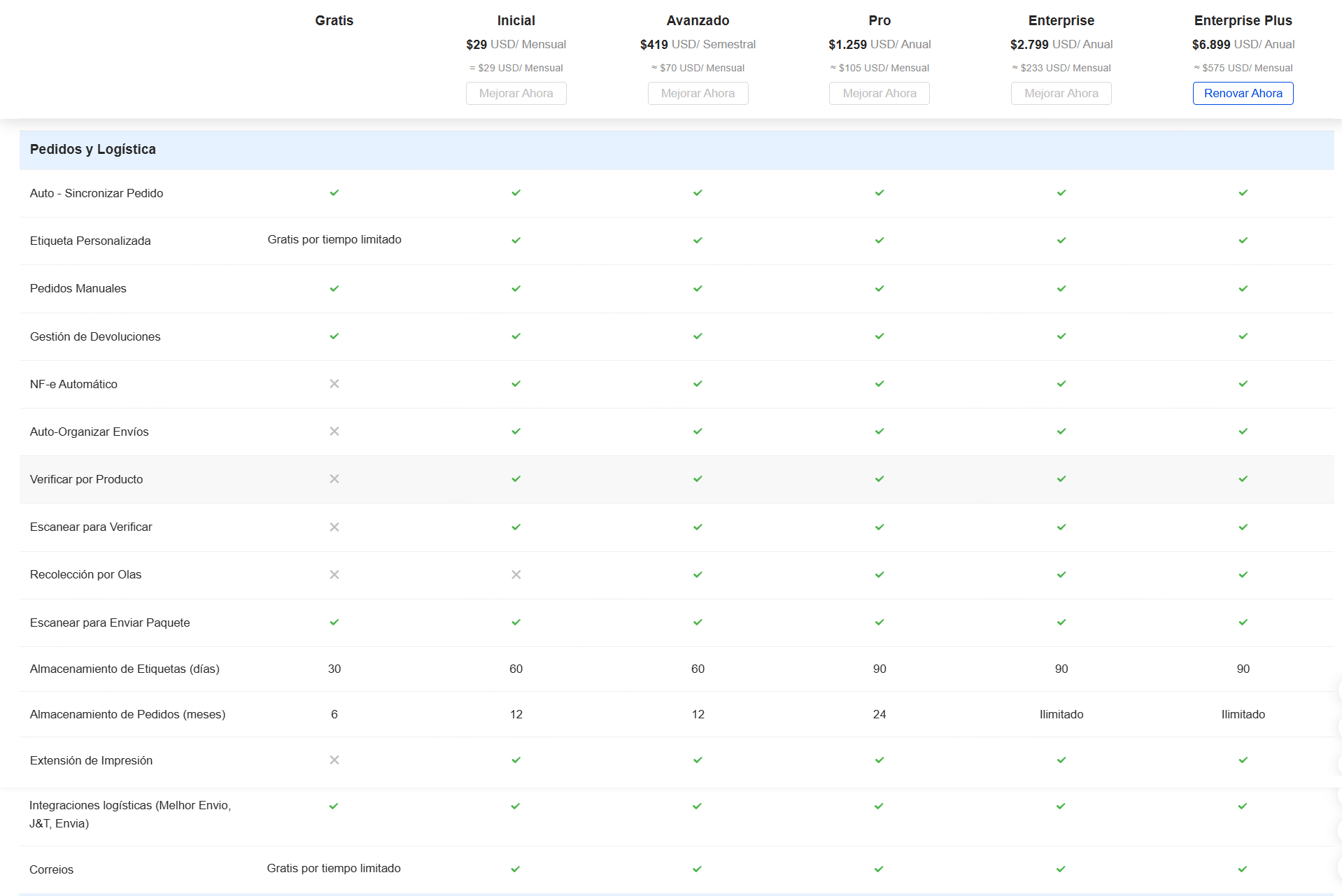Click Renovar Ahora for Enterprise Plus
Image resolution: width=1342 pixels, height=896 pixels.
point(1243,93)
